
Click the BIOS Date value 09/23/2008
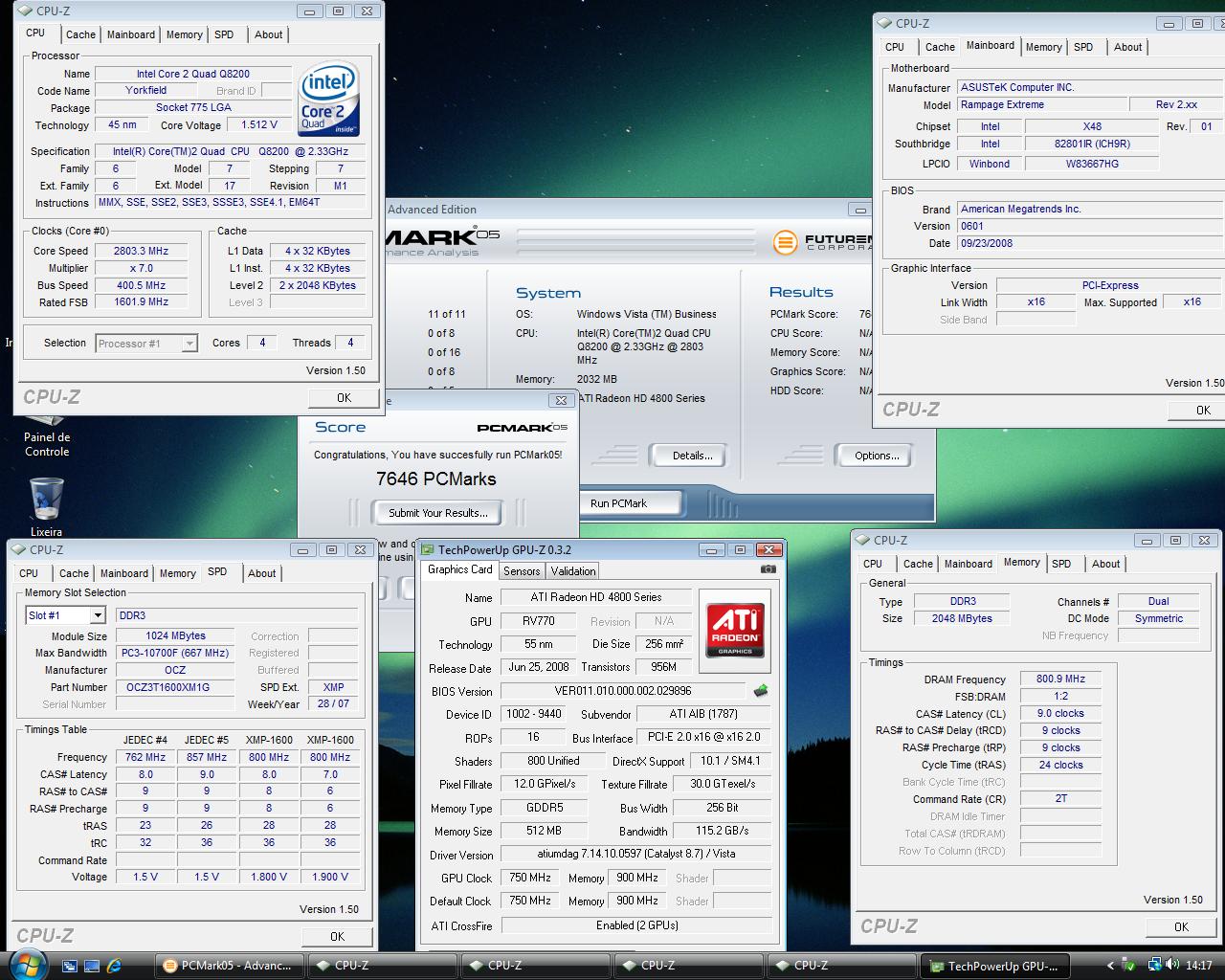tap(1091, 243)
